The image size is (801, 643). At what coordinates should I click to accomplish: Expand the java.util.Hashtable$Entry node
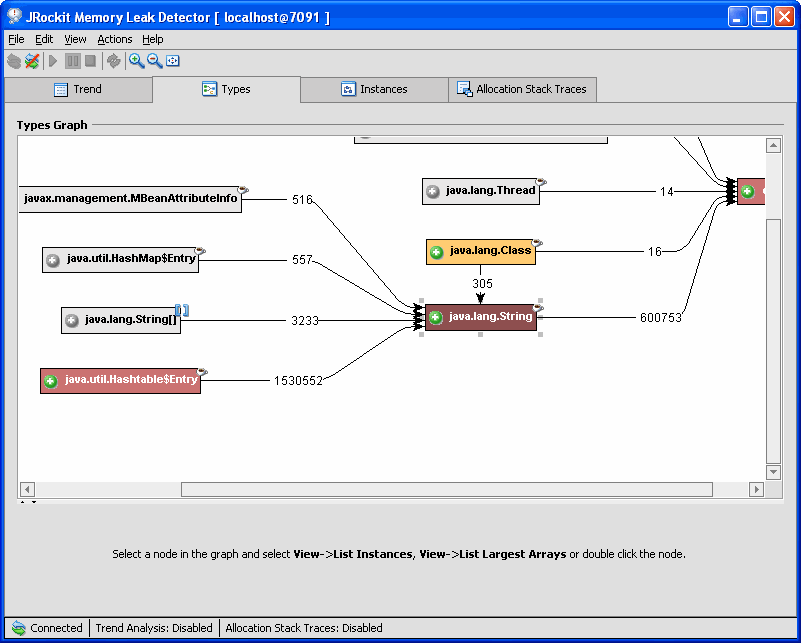click(50, 381)
